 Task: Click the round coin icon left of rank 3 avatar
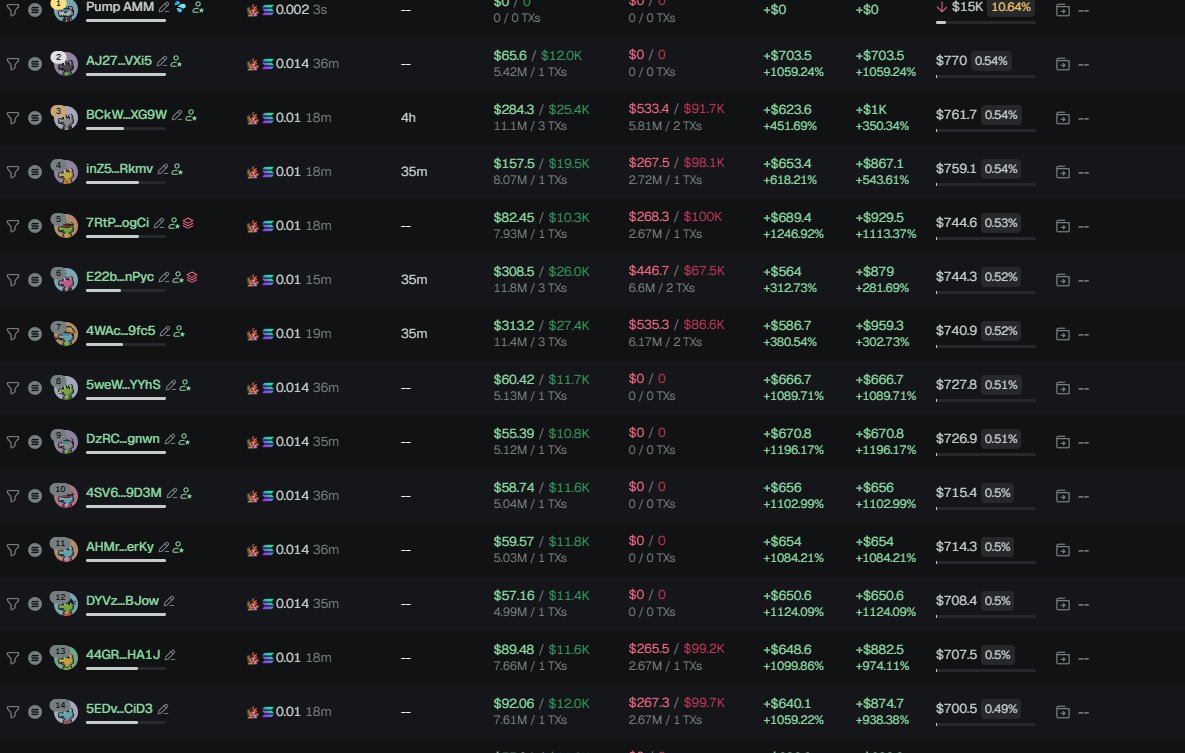click(x=35, y=117)
